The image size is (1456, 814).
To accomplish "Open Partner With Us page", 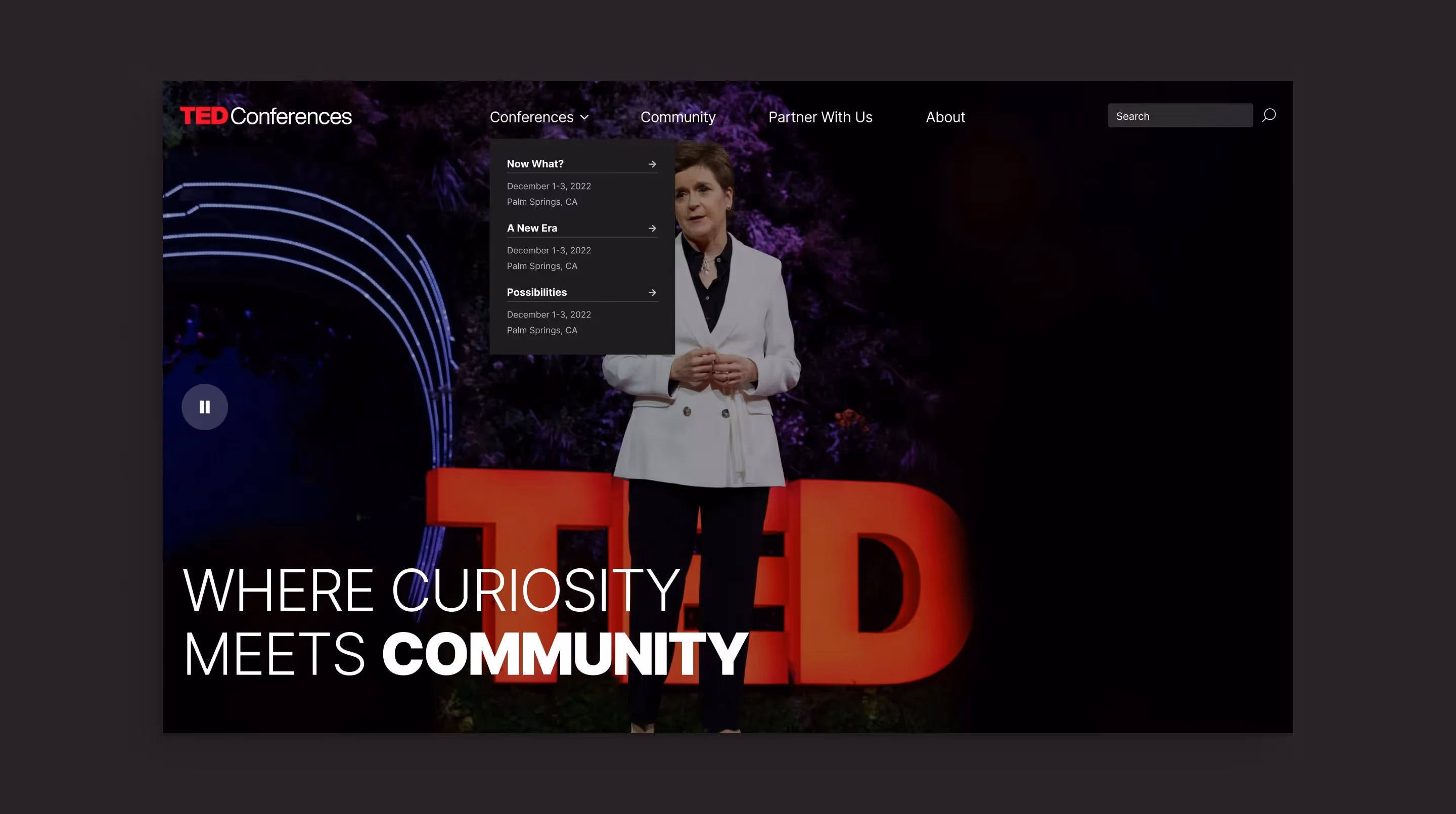I will coord(820,117).
